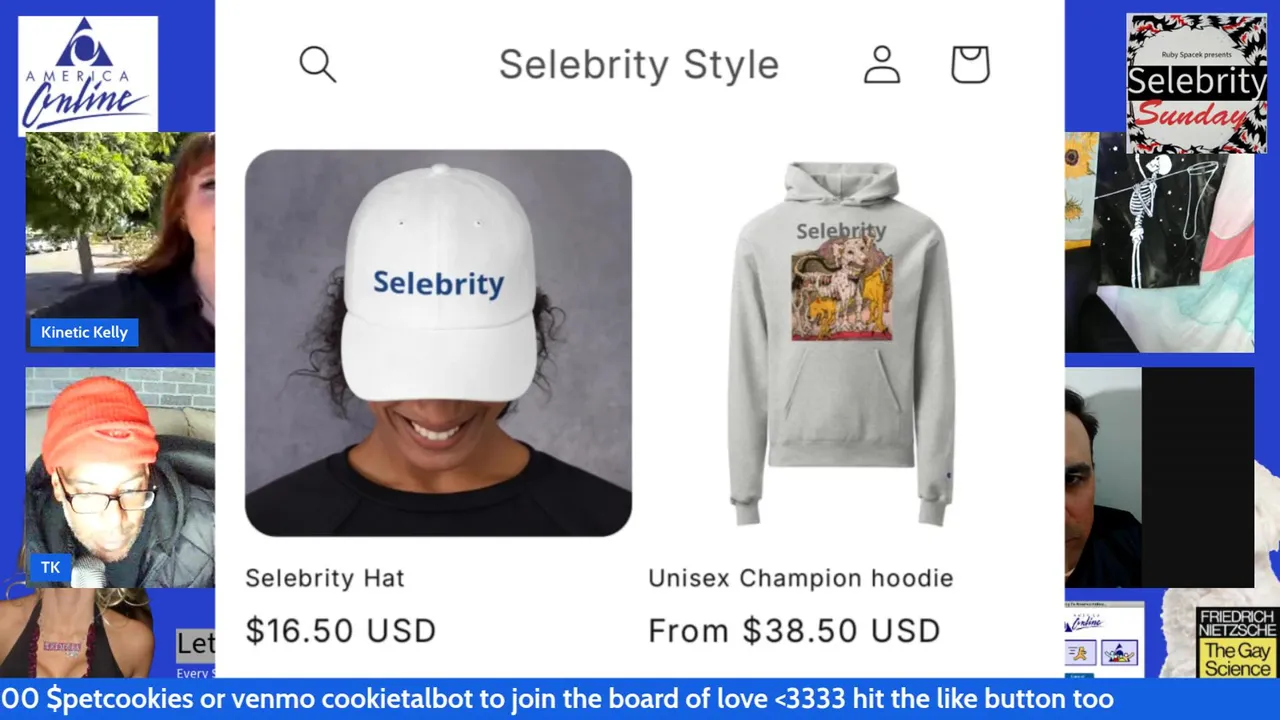Select the skeleton artwork video panel

[x=1159, y=245]
